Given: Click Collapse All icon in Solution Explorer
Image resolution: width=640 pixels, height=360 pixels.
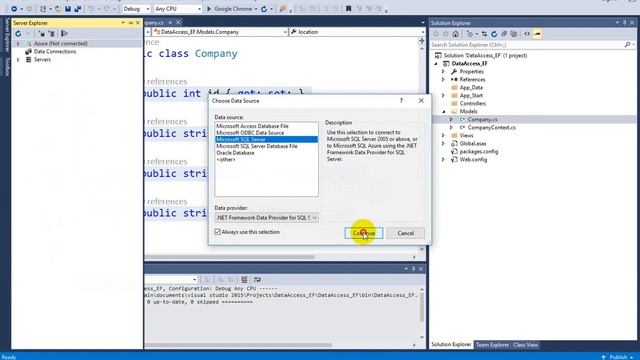Looking at the screenshot, I should tap(504, 34).
